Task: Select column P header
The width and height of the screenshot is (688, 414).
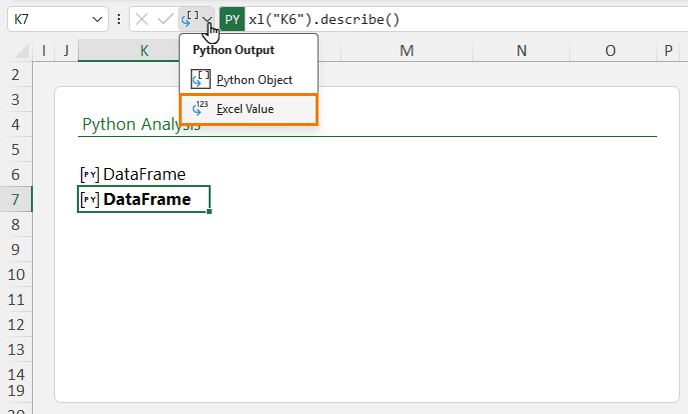Action: [x=668, y=50]
